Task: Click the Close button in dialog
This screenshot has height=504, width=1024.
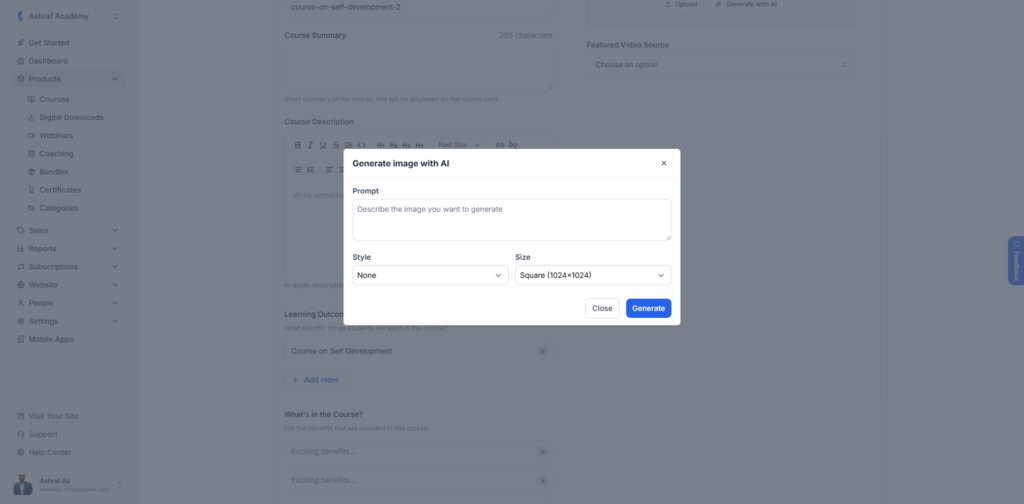Action: pyautogui.click(x=602, y=308)
